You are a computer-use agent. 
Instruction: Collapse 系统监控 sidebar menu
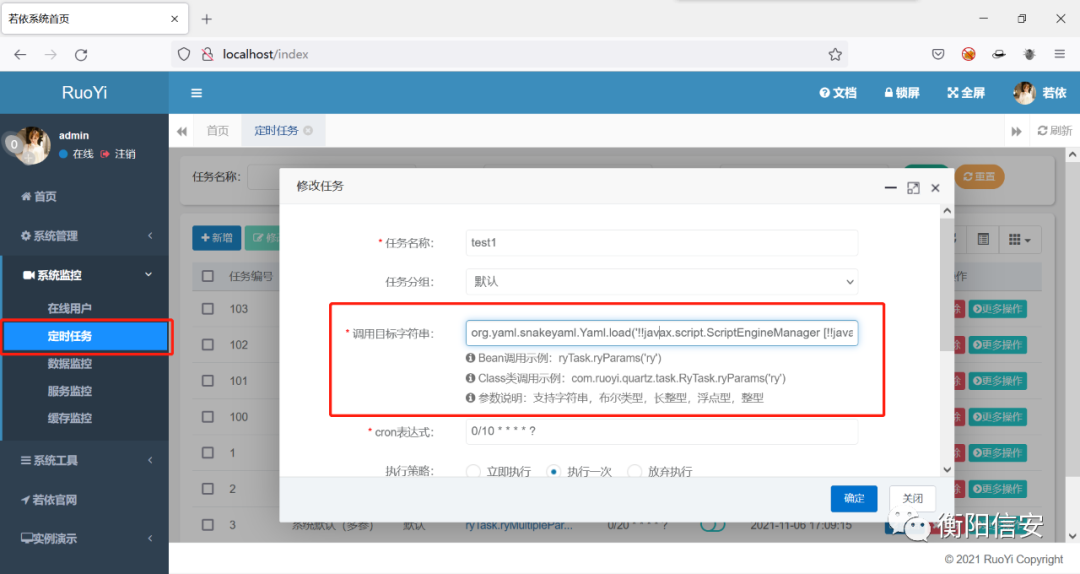(x=85, y=275)
